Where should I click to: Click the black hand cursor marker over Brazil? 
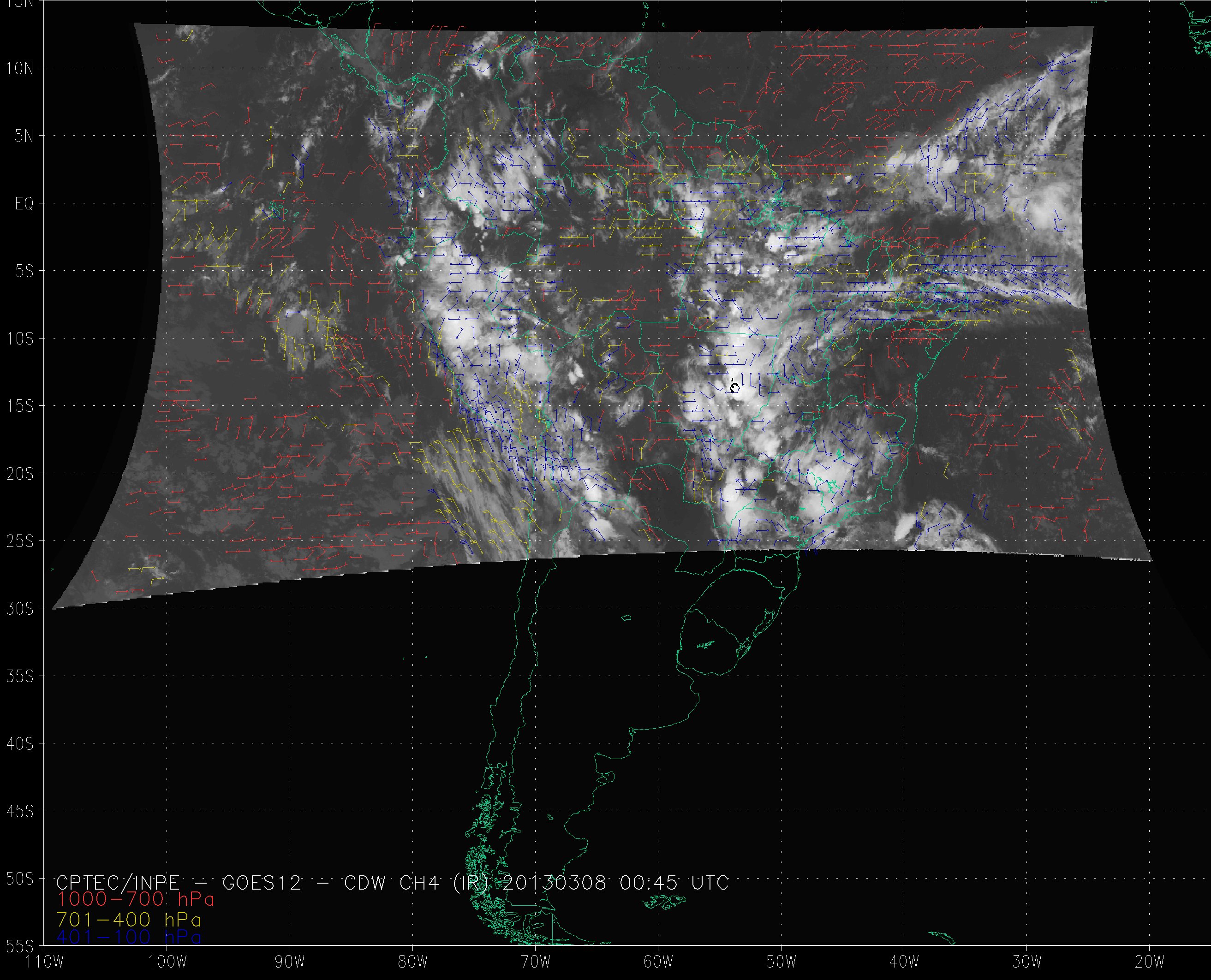pos(734,388)
